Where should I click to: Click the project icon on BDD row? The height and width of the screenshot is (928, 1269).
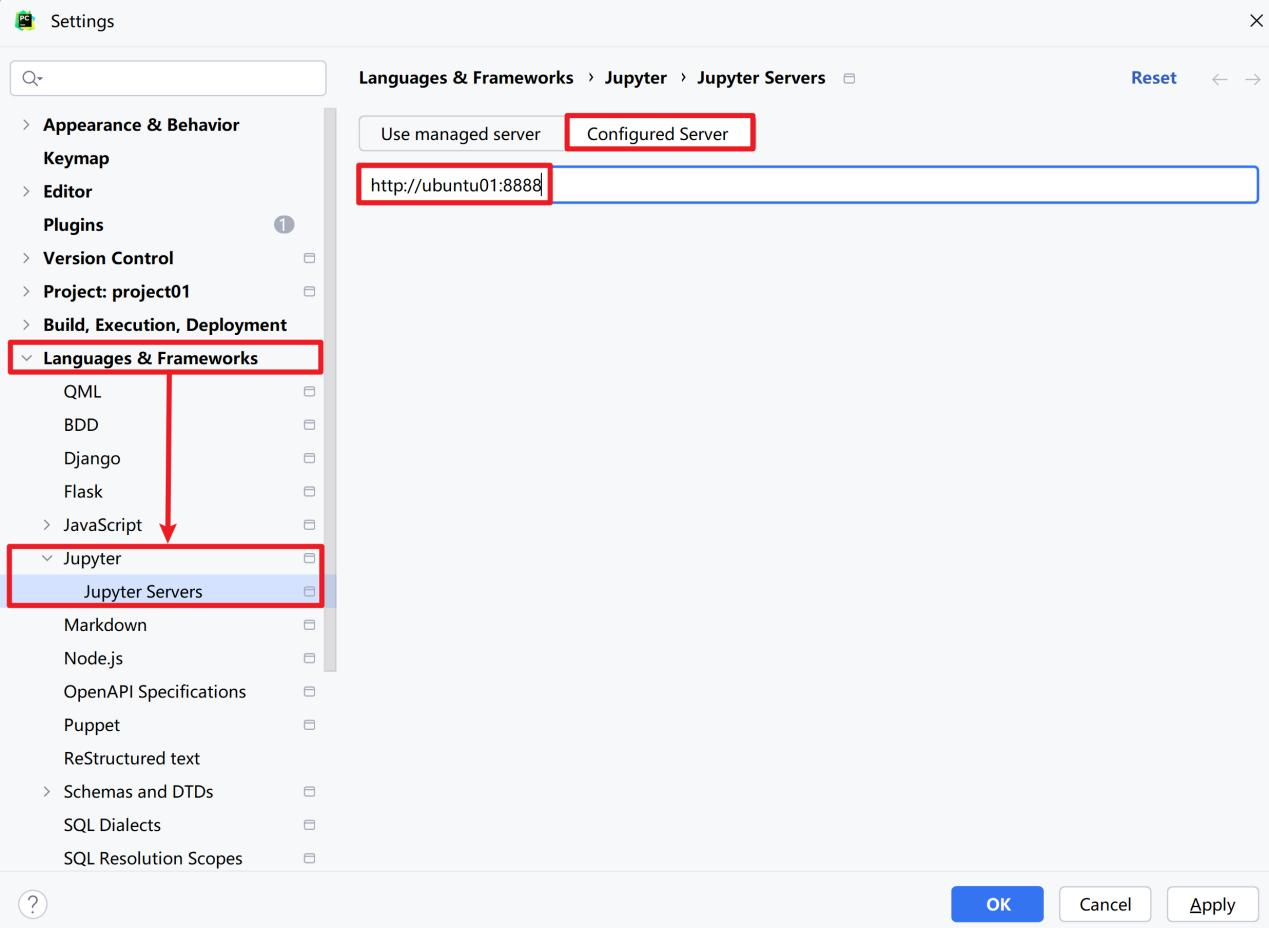coord(309,425)
